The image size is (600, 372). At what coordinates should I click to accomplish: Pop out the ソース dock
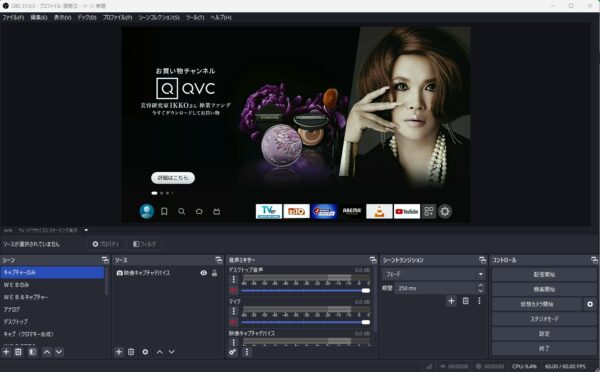coord(219,260)
